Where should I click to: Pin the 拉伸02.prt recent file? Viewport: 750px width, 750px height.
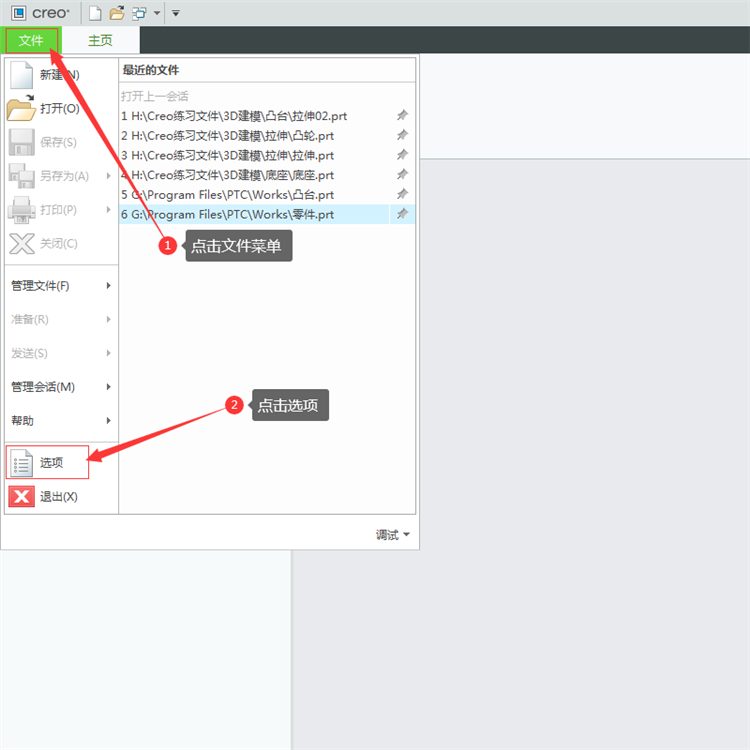tap(402, 115)
